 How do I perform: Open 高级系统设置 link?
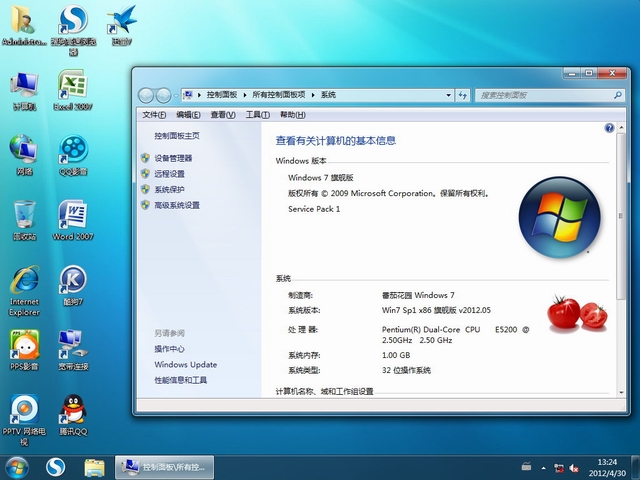(177, 205)
